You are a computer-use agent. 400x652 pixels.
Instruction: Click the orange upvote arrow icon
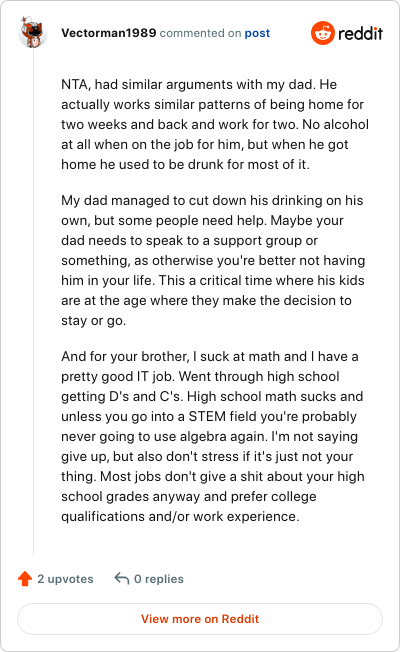tap(25, 578)
